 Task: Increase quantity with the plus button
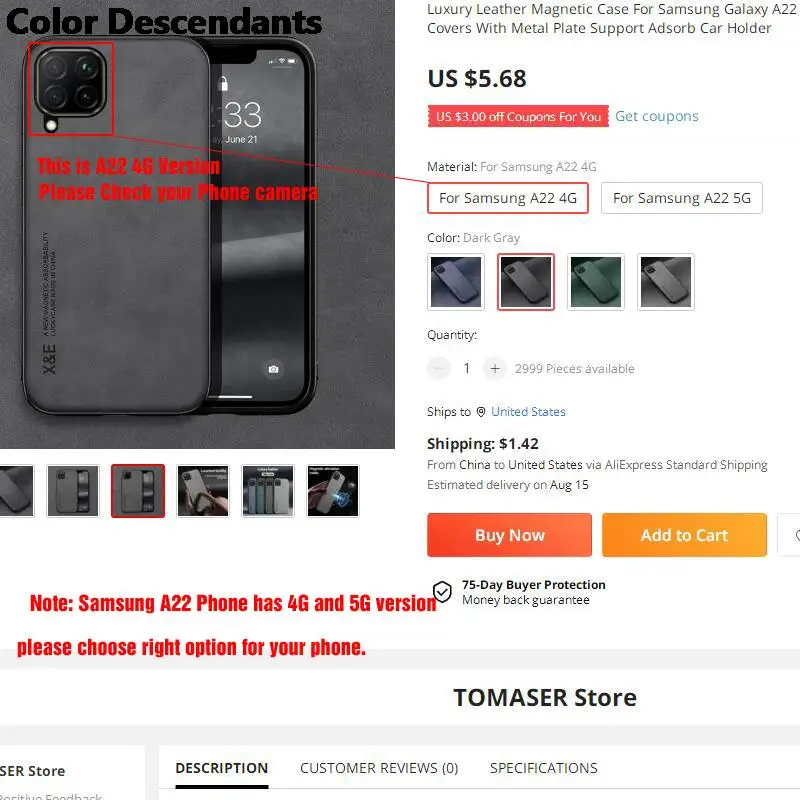coord(494,368)
